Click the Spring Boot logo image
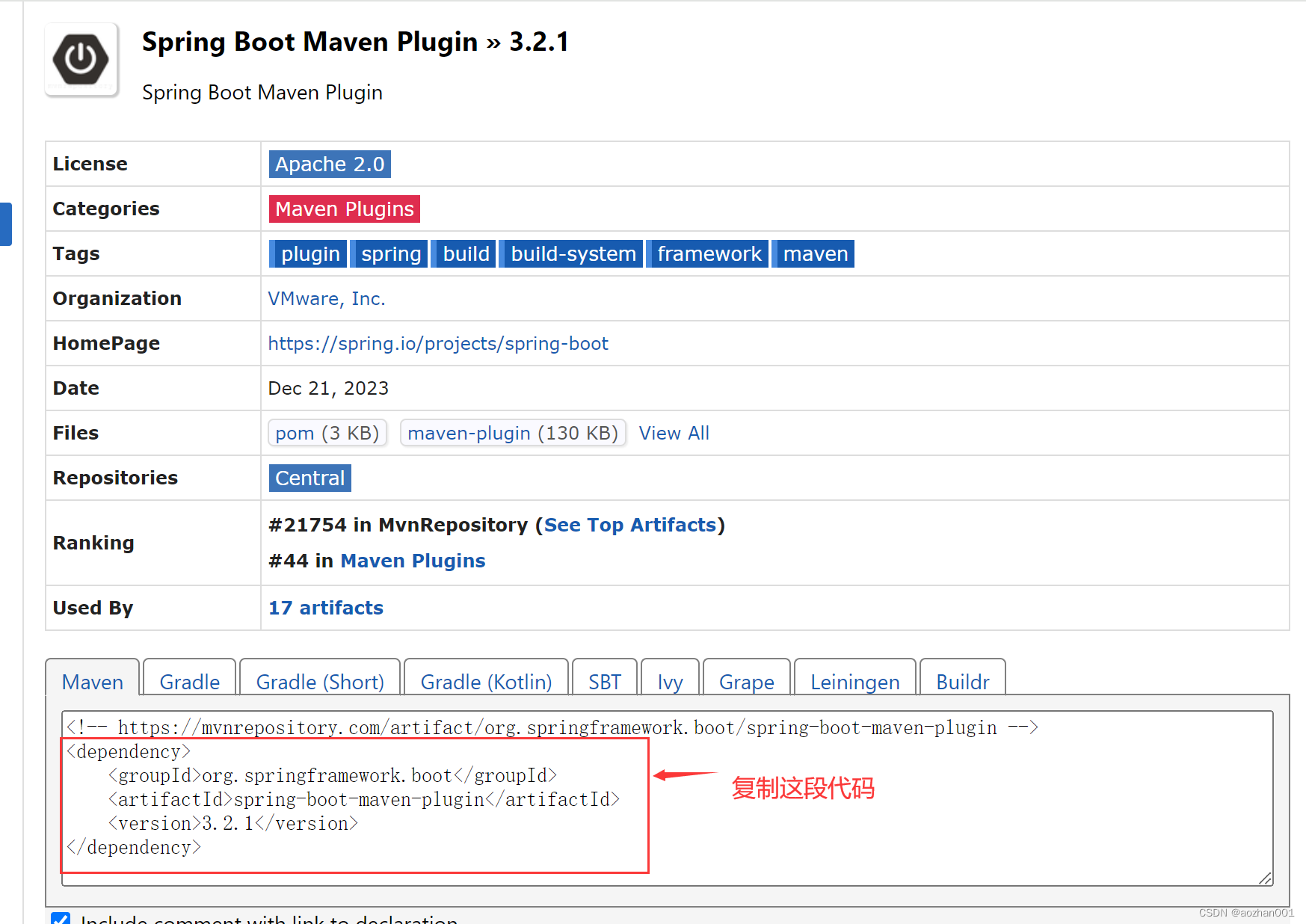This screenshot has width=1306, height=924. click(81, 58)
